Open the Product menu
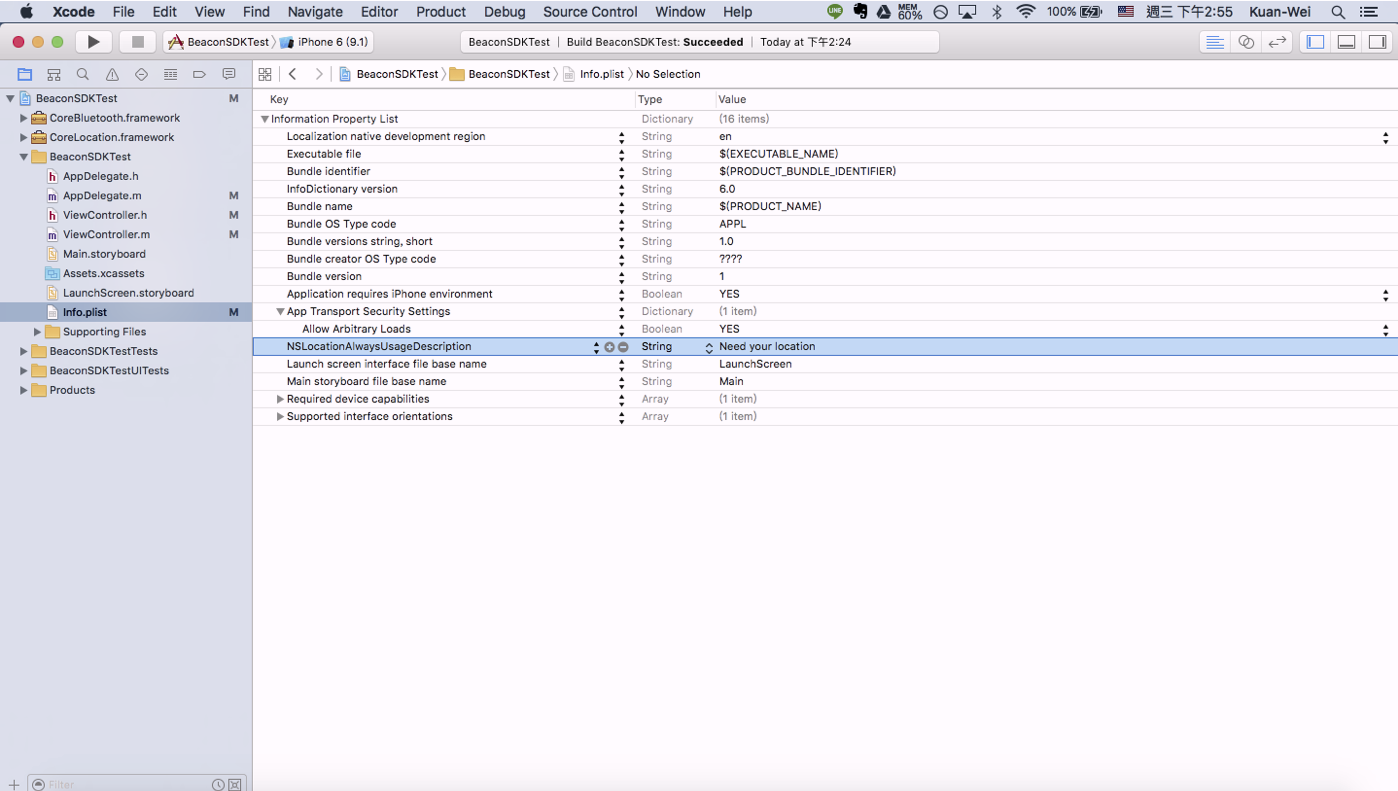 441,12
